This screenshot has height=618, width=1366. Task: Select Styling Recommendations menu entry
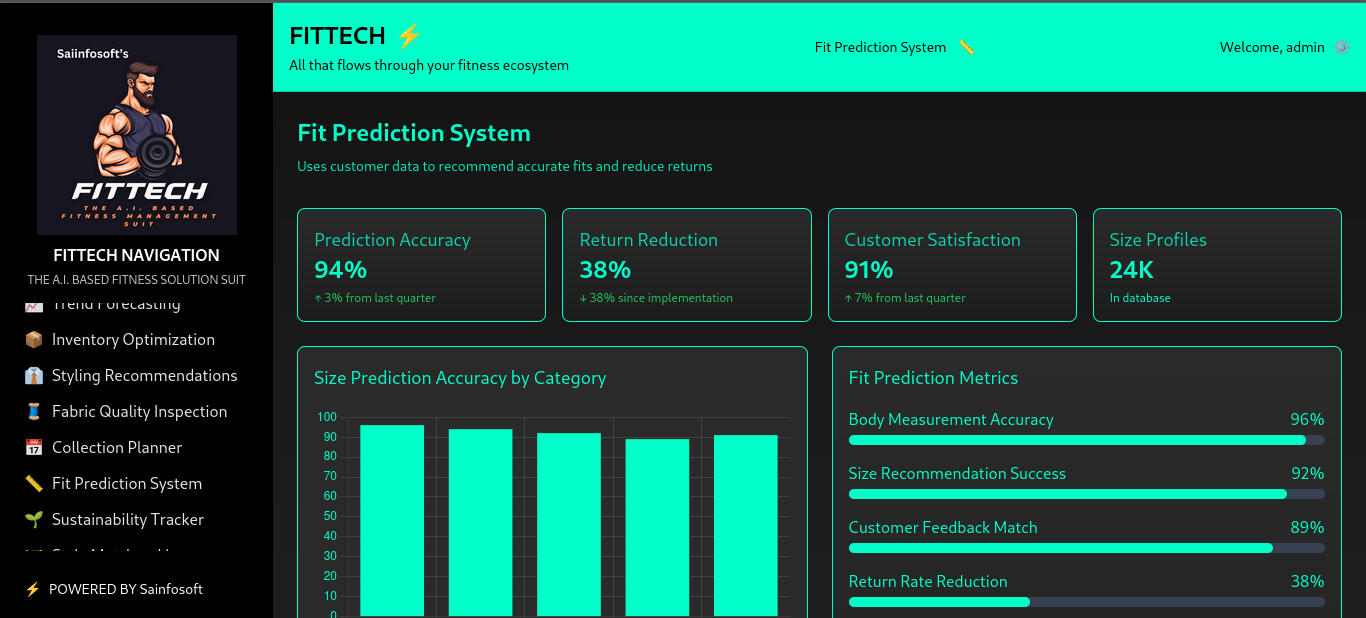tap(144, 376)
